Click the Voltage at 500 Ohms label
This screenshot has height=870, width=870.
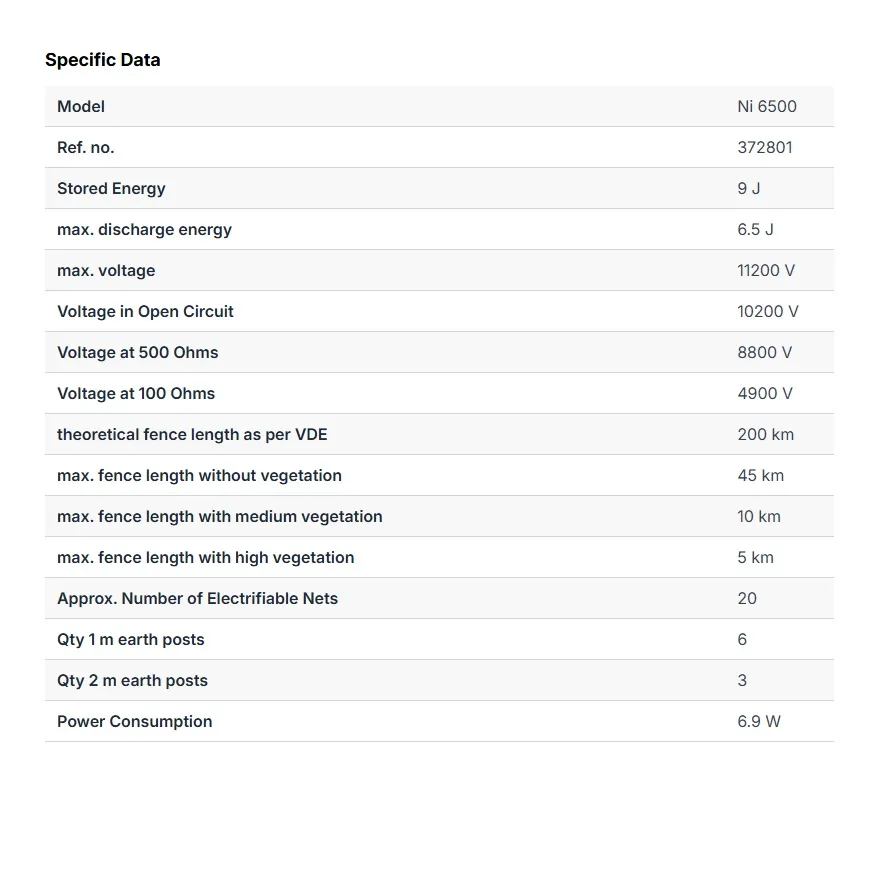[138, 352]
